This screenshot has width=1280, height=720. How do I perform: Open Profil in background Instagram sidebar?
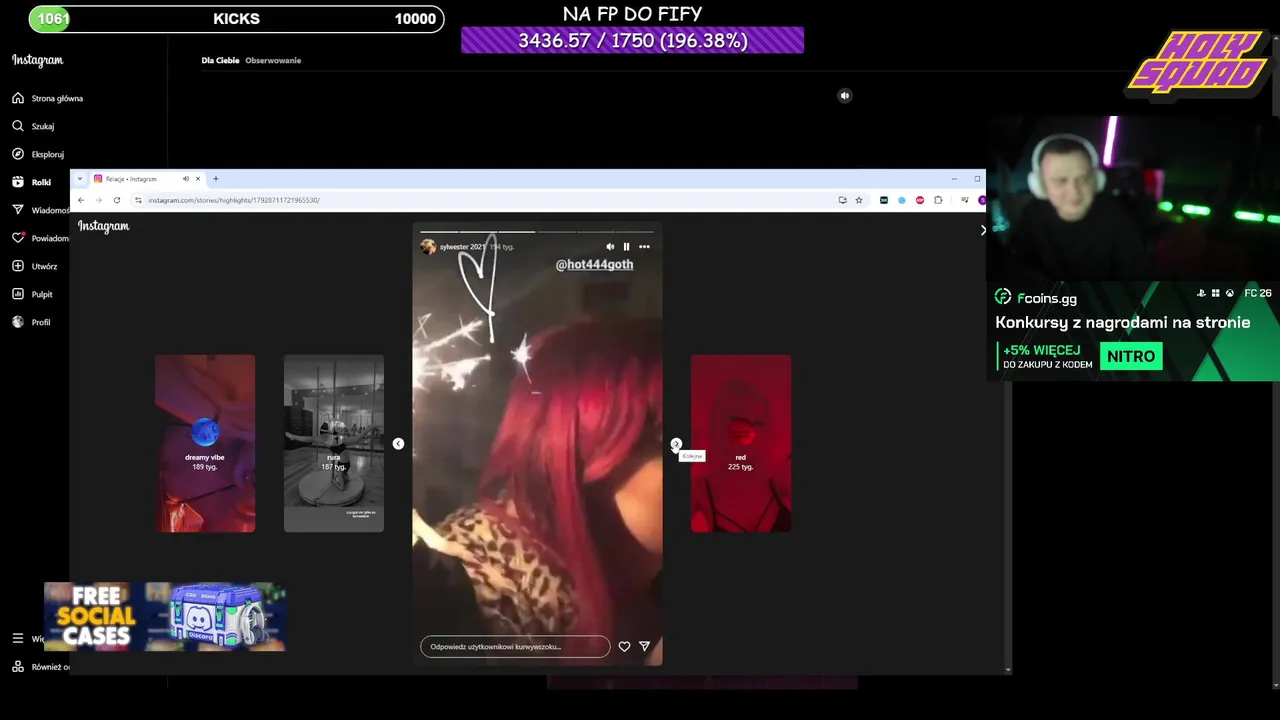(31, 322)
